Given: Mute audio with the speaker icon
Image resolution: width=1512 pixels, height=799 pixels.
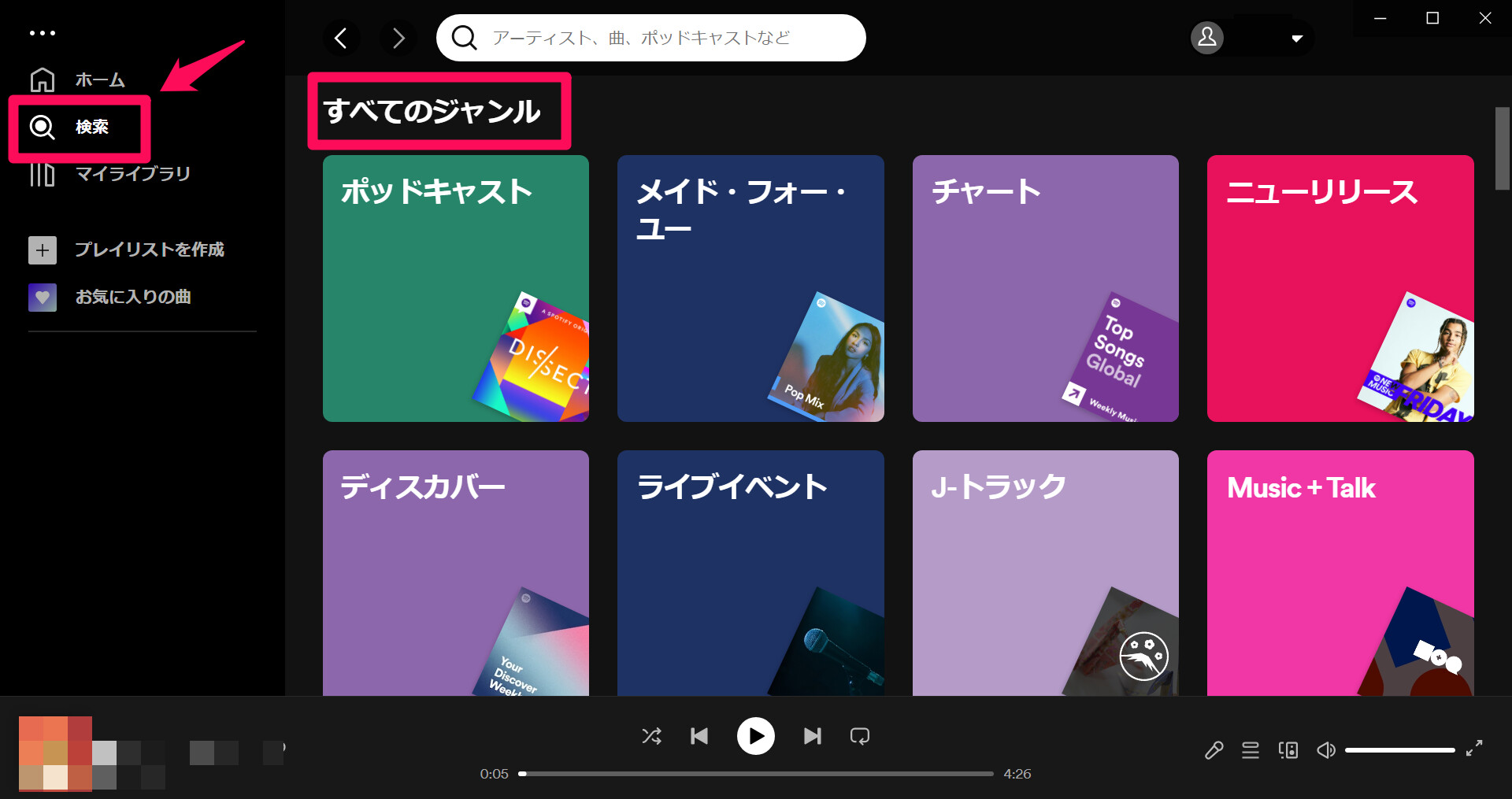Looking at the screenshot, I should (1326, 750).
